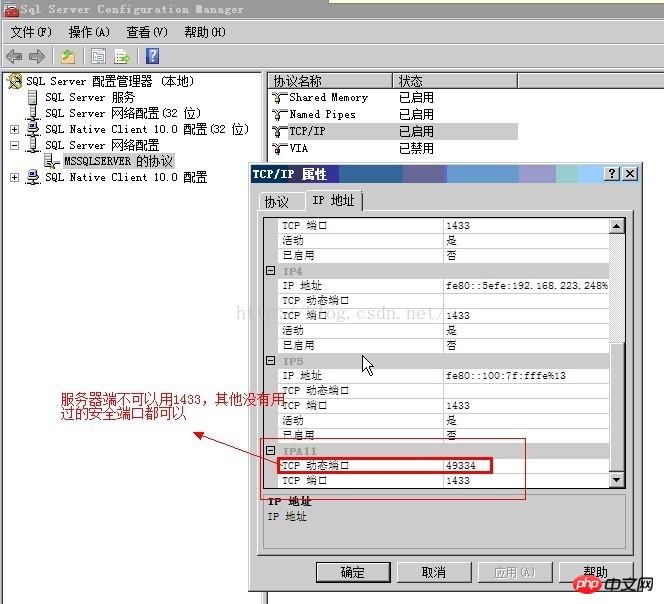Expand SQL Native Client 10.0 配置 node
The height and width of the screenshot is (604, 664).
point(14,177)
